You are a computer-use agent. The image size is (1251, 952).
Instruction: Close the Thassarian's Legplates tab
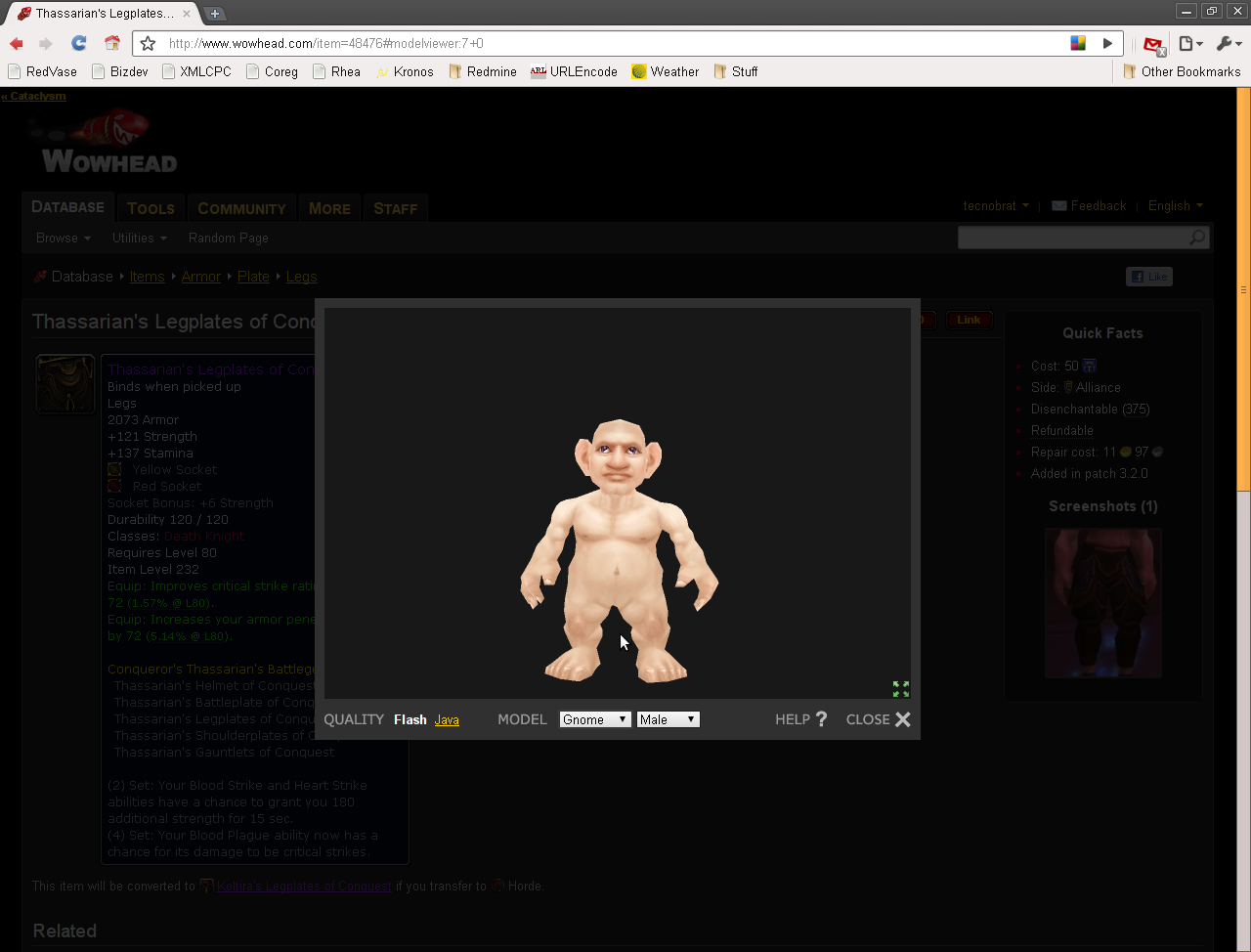pyautogui.click(x=187, y=14)
